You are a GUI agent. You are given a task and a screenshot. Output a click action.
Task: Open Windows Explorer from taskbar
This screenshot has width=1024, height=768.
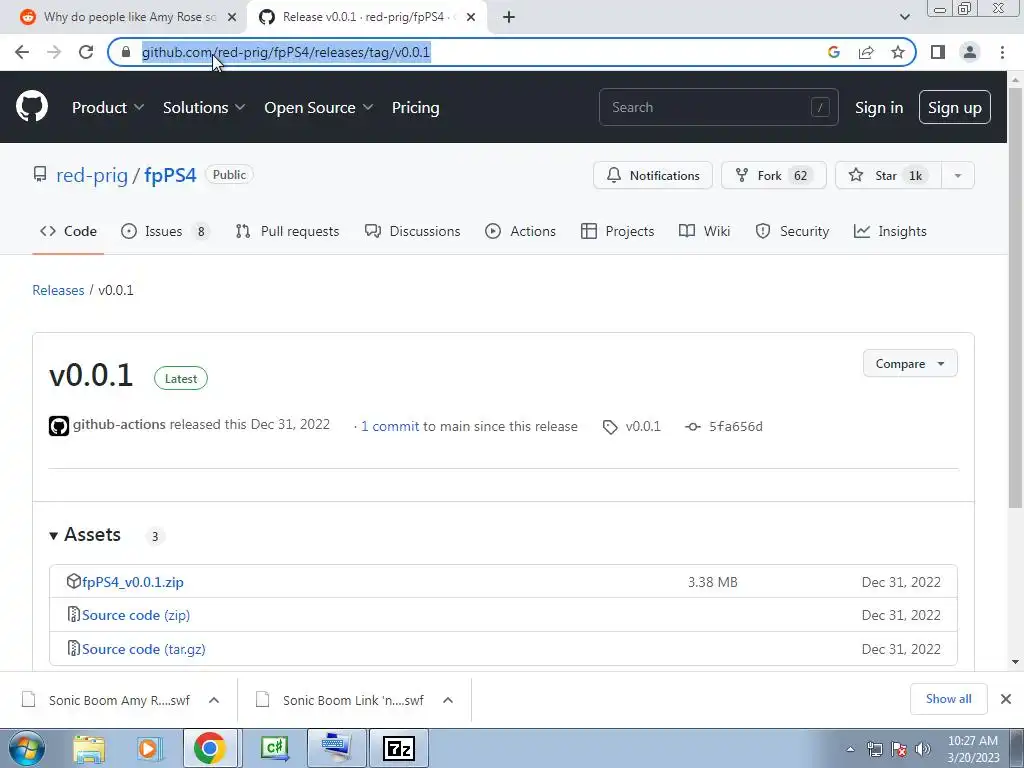coord(89,748)
